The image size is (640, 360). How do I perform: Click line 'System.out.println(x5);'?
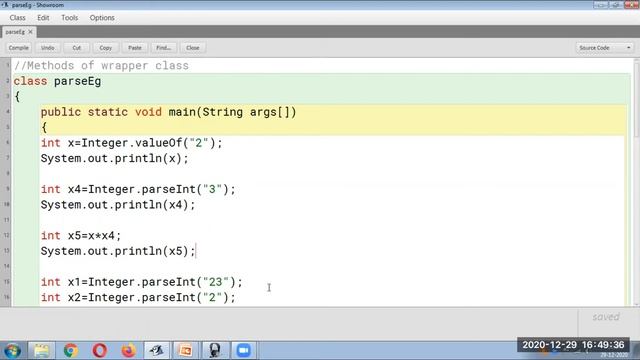click(x=118, y=251)
